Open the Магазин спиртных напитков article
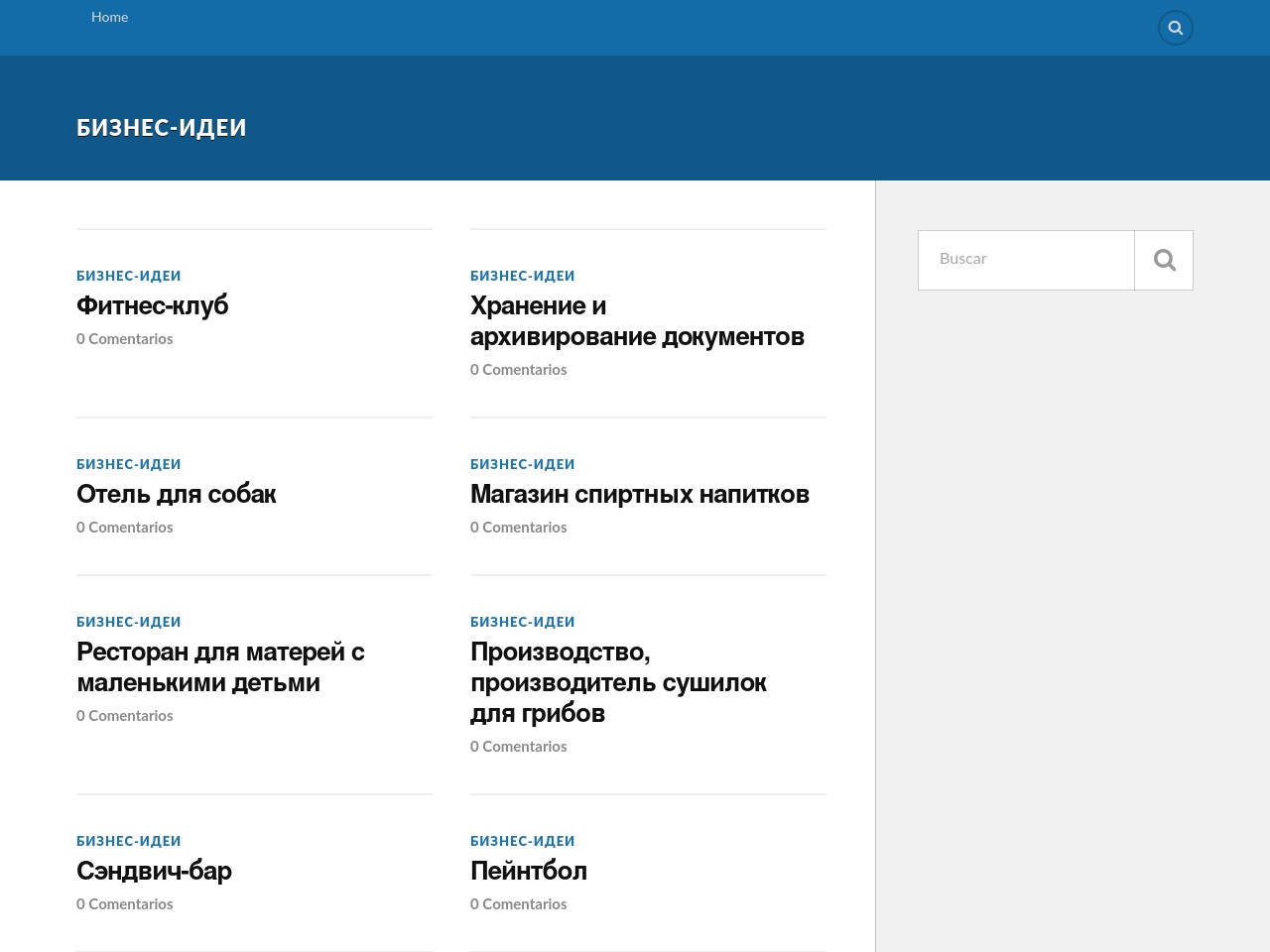The width and height of the screenshot is (1270, 952). tap(640, 494)
